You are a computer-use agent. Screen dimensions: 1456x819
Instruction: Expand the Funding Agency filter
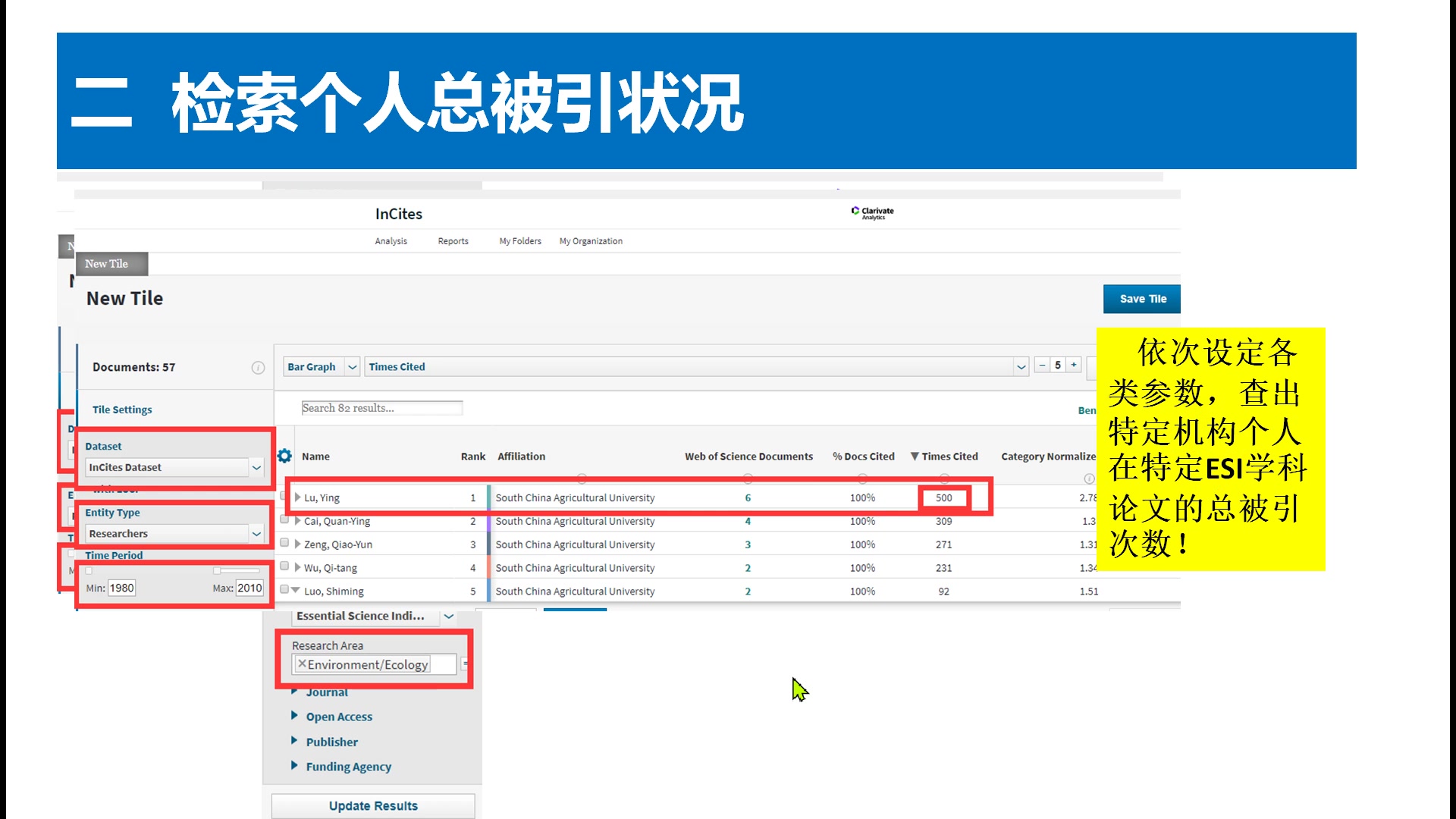[294, 765]
